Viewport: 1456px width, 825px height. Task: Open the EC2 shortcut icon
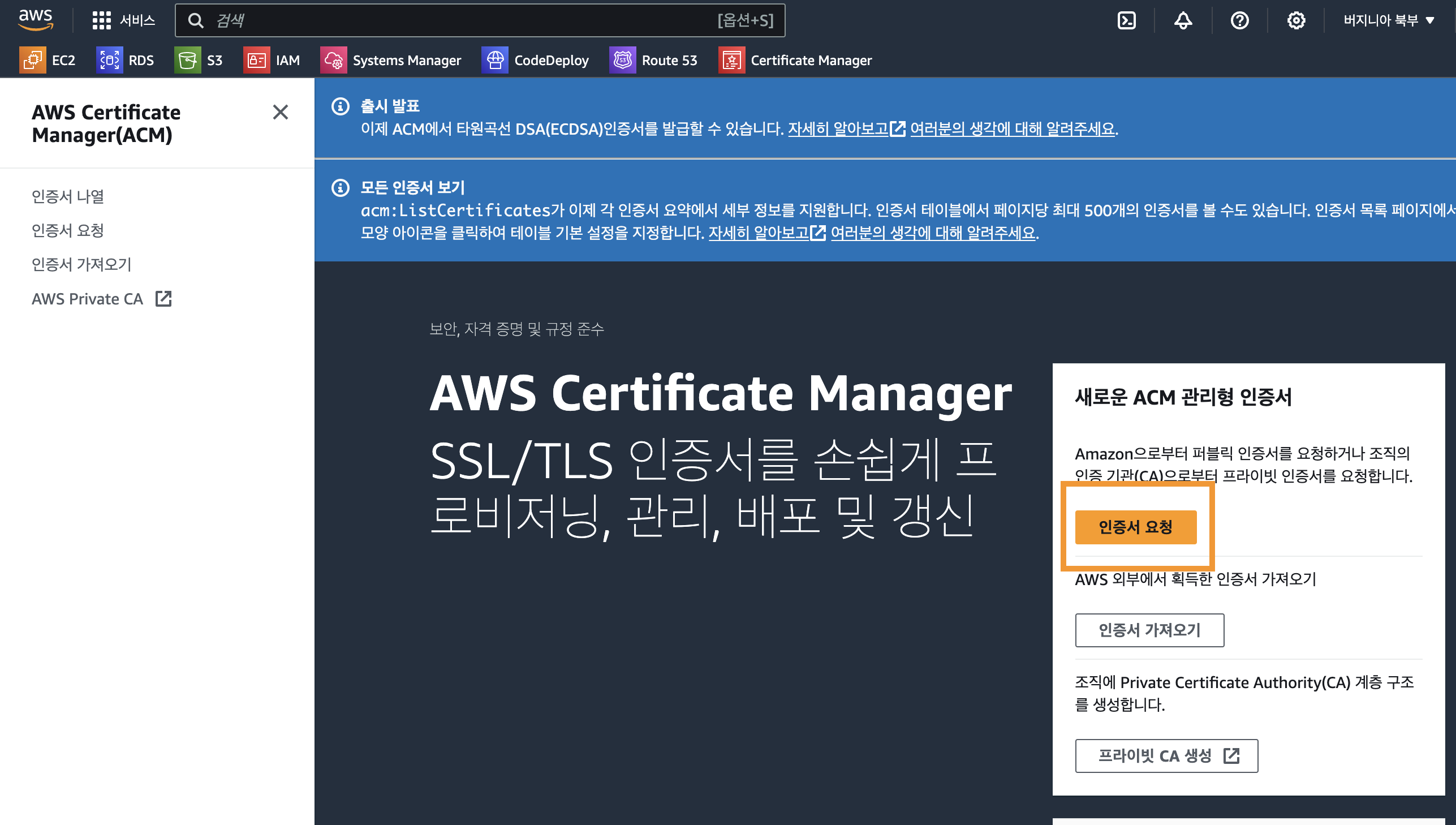tap(32, 60)
